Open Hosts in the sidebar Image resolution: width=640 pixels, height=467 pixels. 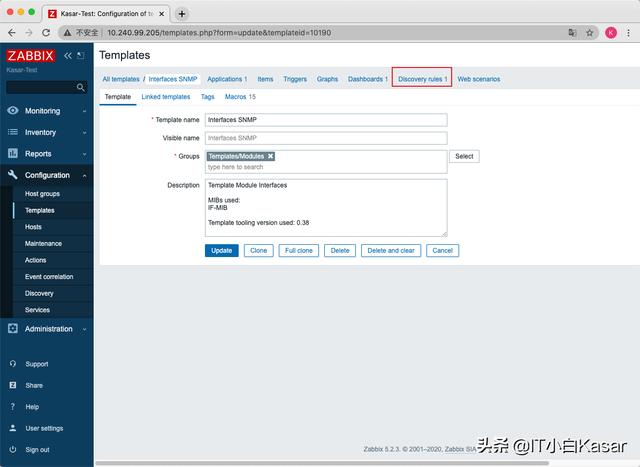(x=33, y=227)
